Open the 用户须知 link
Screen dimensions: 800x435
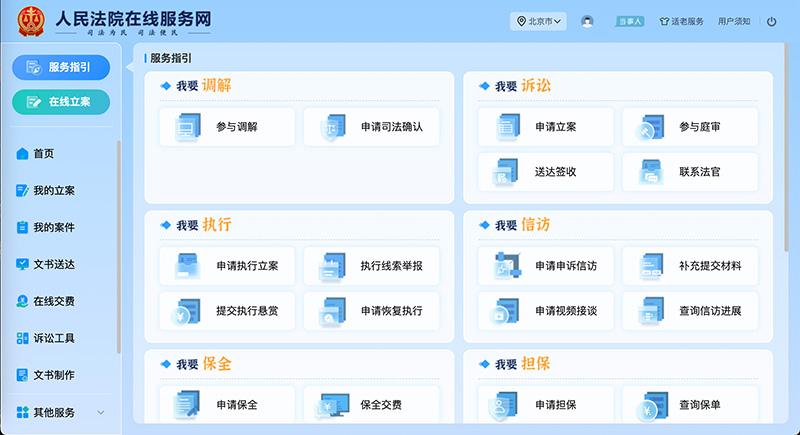734,21
